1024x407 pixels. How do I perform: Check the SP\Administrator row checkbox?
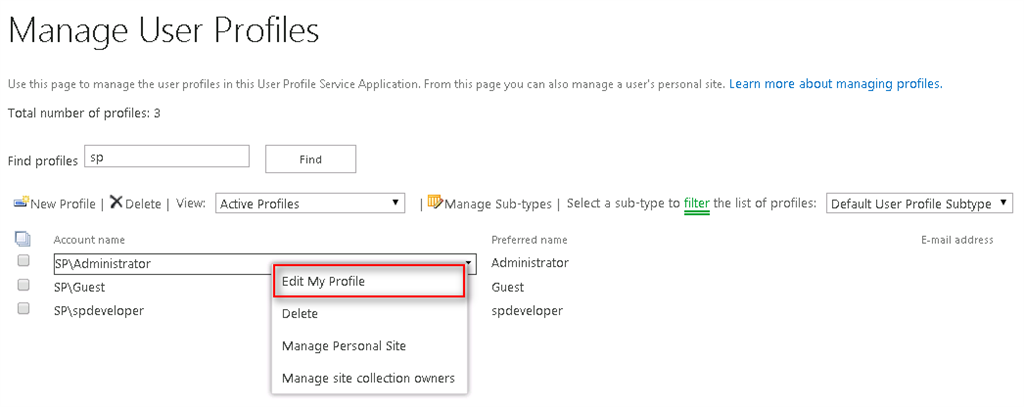coord(23,262)
